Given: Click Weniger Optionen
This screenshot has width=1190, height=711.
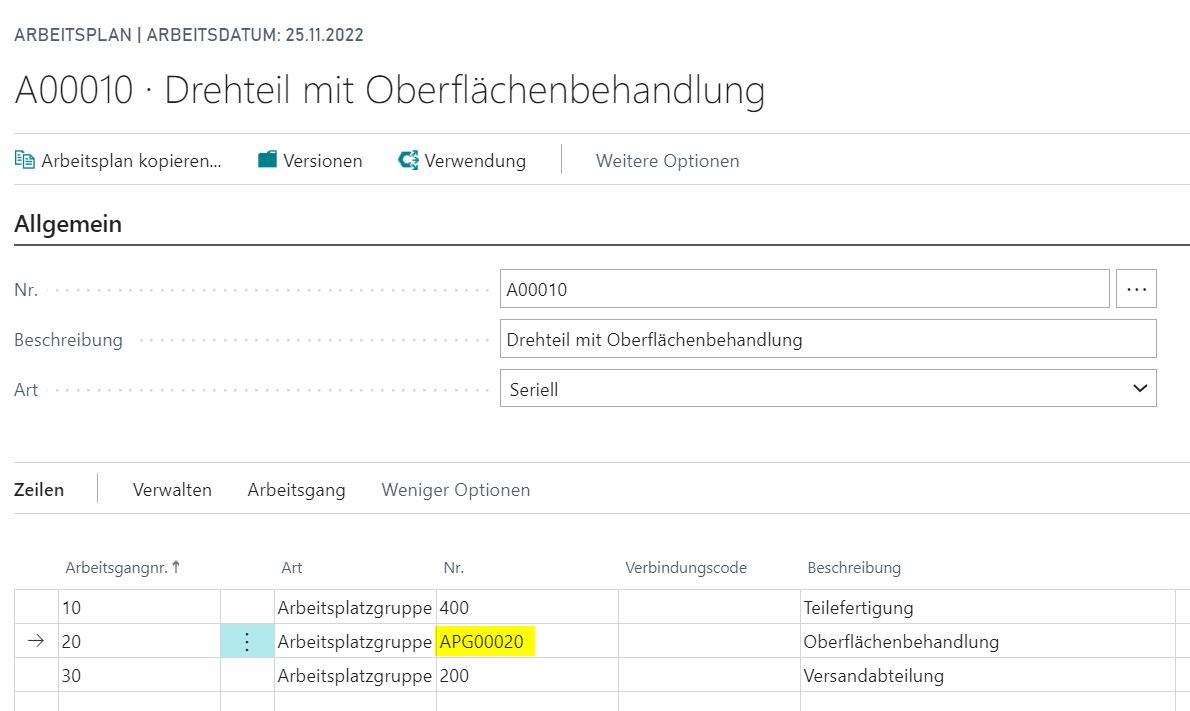Looking at the screenshot, I should [x=455, y=490].
